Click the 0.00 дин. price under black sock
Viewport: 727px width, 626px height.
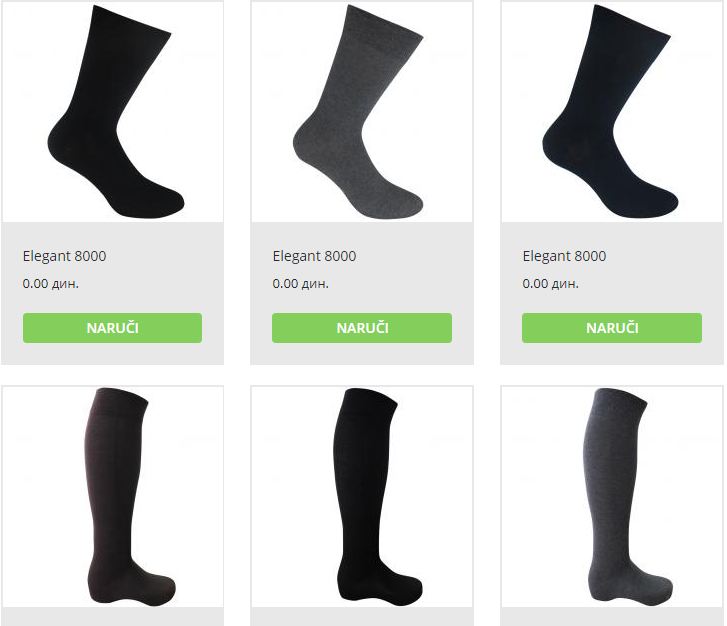(x=51, y=283)
